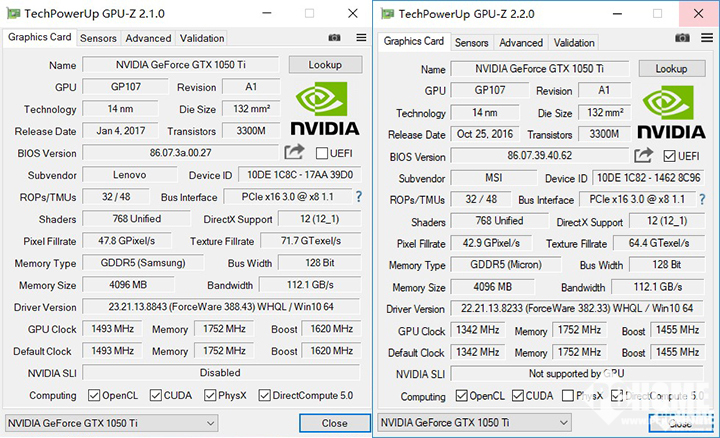The image size is (720, 438).
Task: Click the NVIDIA logo in GPU-Z 2.2.0
Action: point(671,112)
